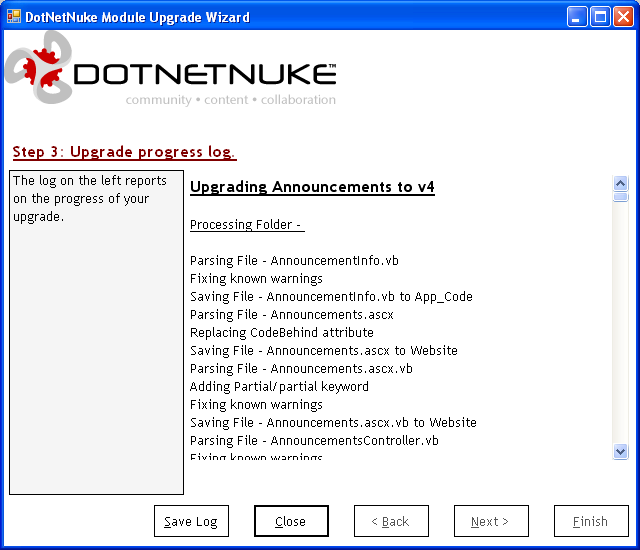Go back using the < Back button
640x550 pixels.
391,521
